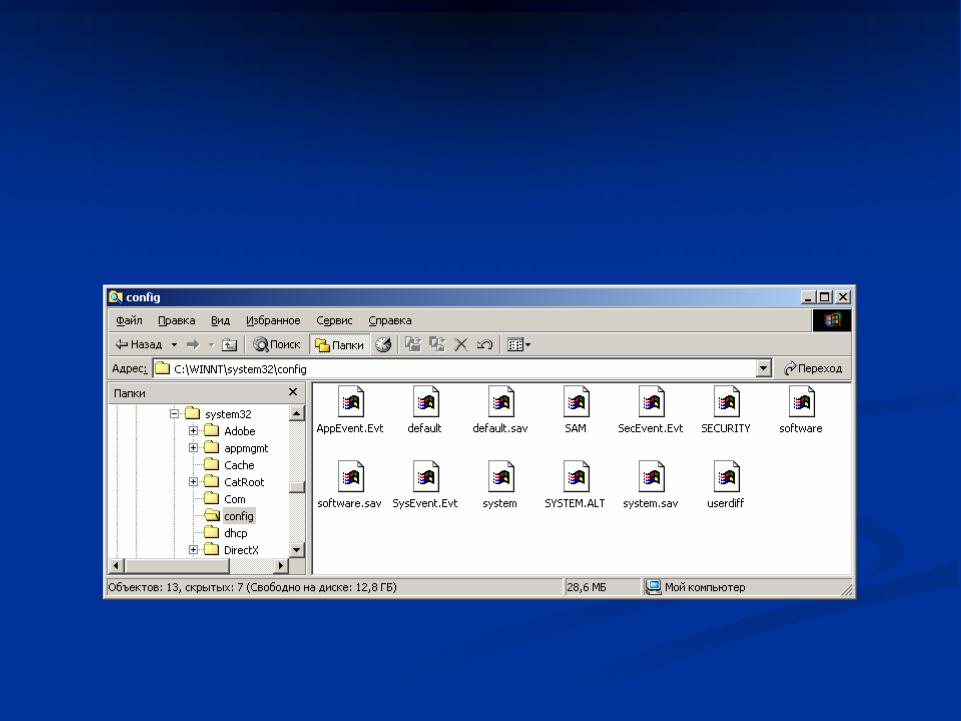Open the Вид menu
This screenshot has width=961, height=721.
click(x=221, y=321)
